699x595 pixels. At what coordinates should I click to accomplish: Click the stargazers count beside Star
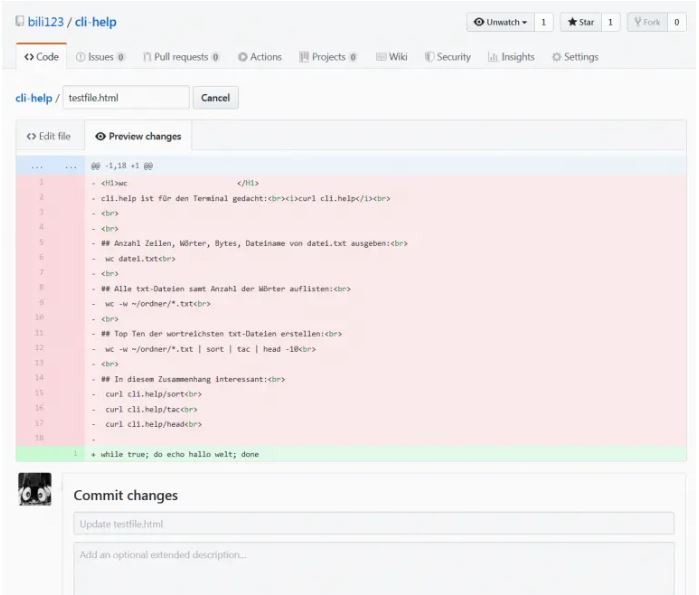610,22
